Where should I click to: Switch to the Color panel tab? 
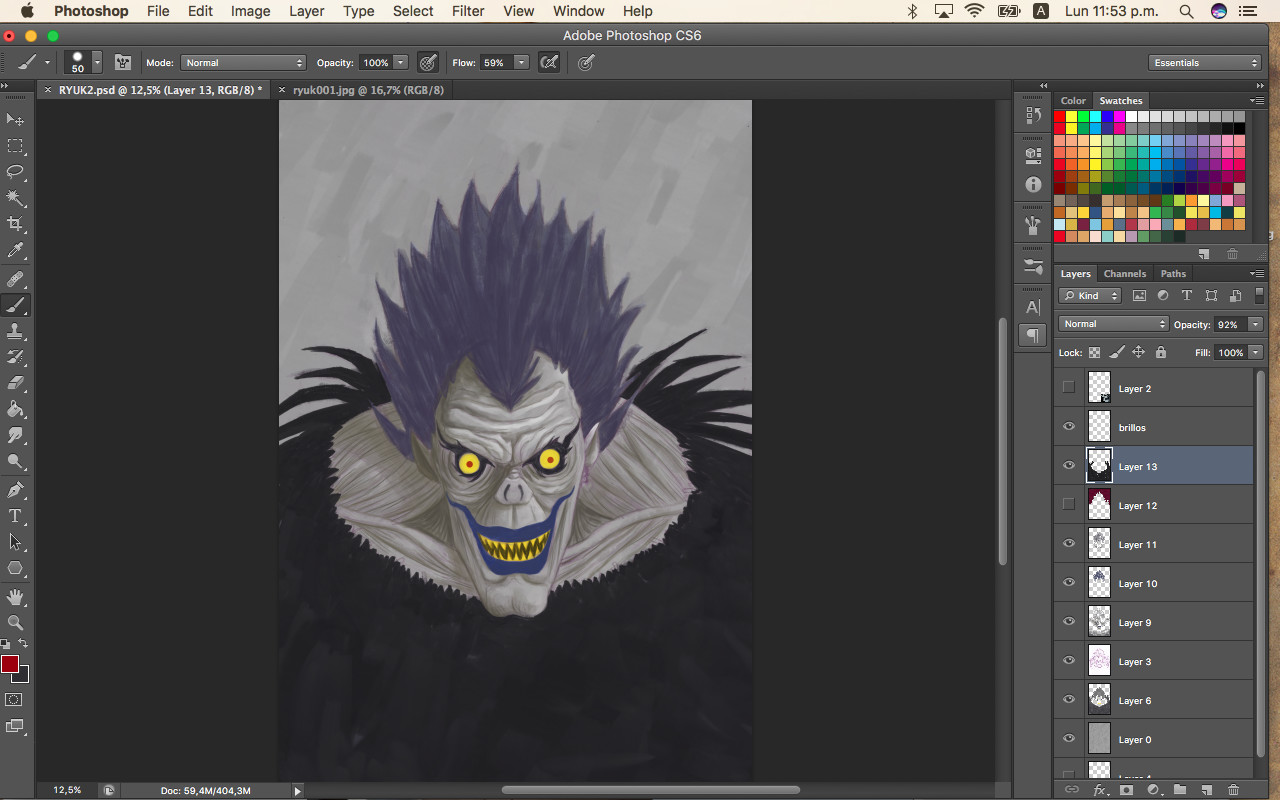pyautogui.click(x=1073, y=100)
